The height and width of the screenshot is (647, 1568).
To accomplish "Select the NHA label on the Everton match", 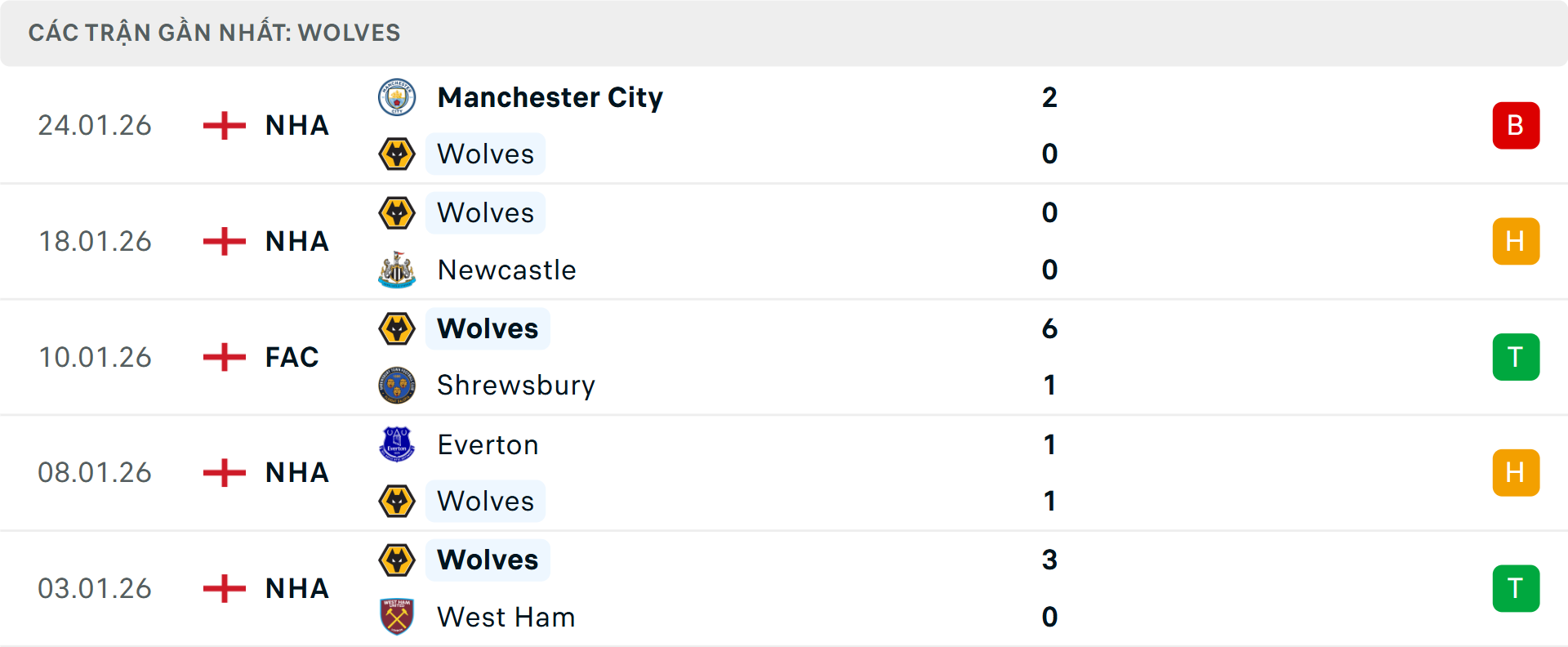I will (296, 472).
